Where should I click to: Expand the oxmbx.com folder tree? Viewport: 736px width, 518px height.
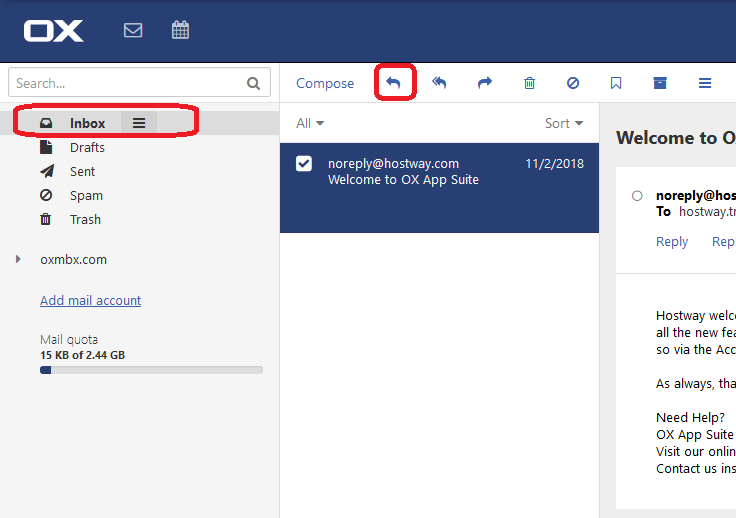[18, 259]
